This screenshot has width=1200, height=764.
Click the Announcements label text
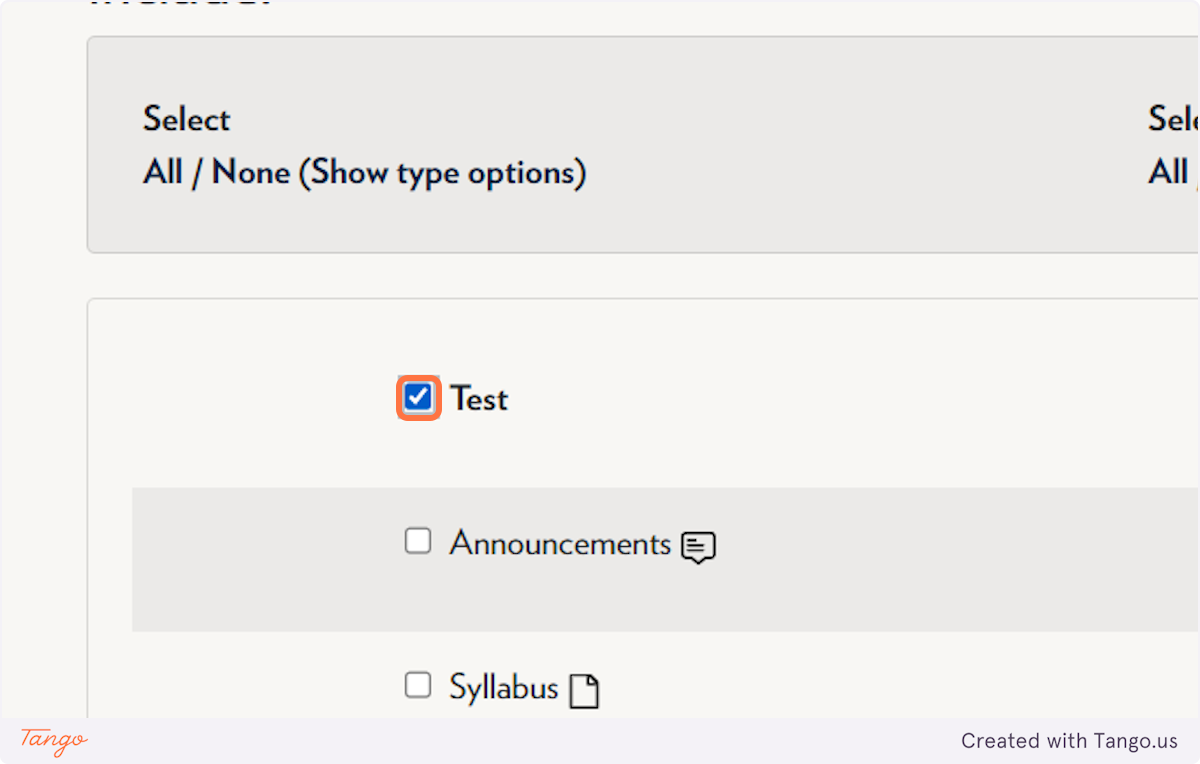click(560, 543)
